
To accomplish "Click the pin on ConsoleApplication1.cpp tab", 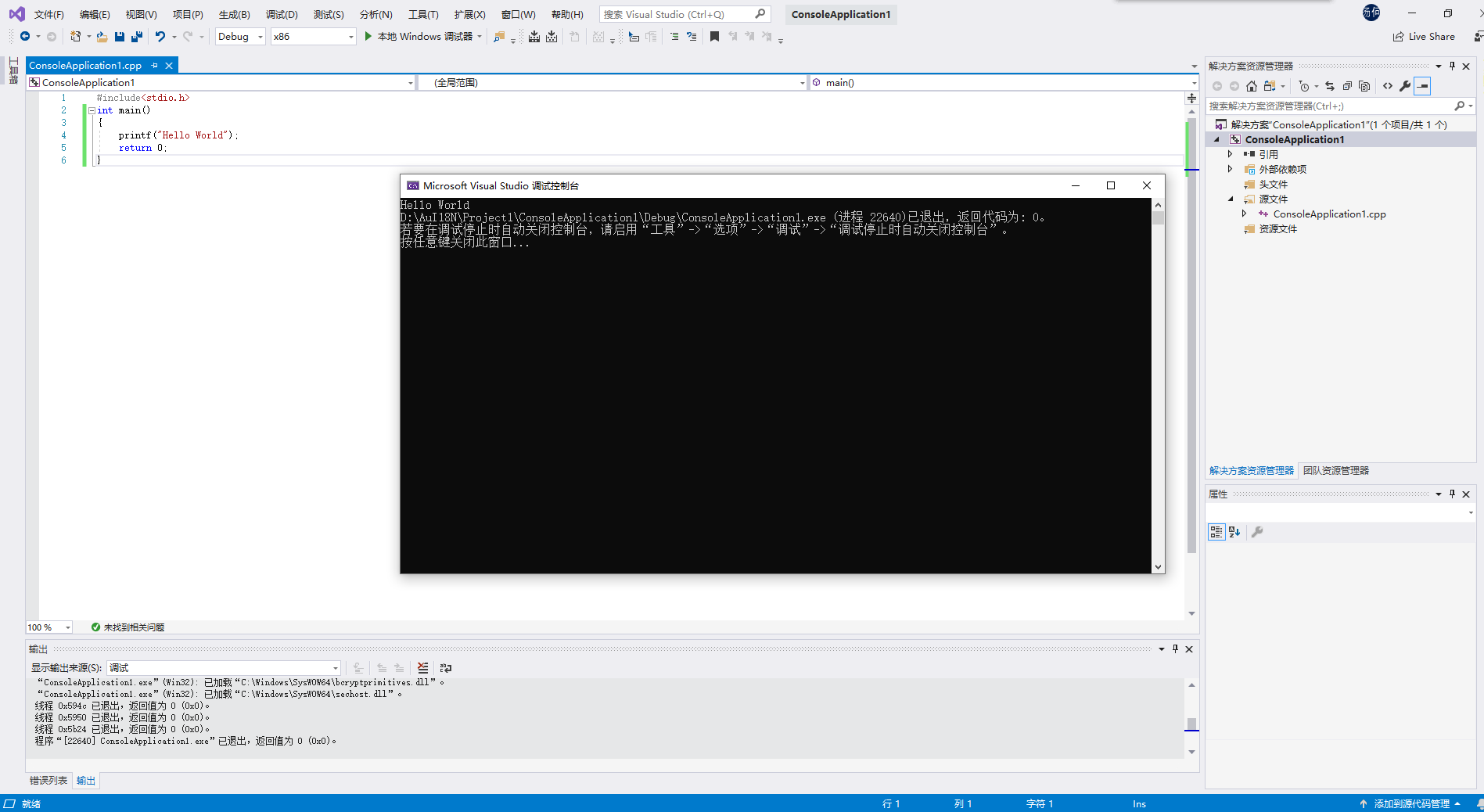I will pyautogui.click(x=155, y=66).
